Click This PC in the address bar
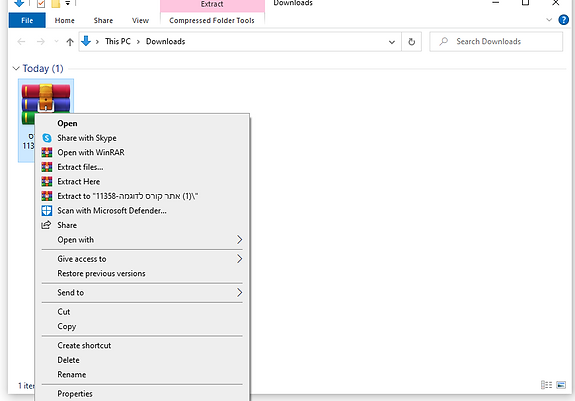The height and width of the screenshot is (401, 575). tap(118, 41)
